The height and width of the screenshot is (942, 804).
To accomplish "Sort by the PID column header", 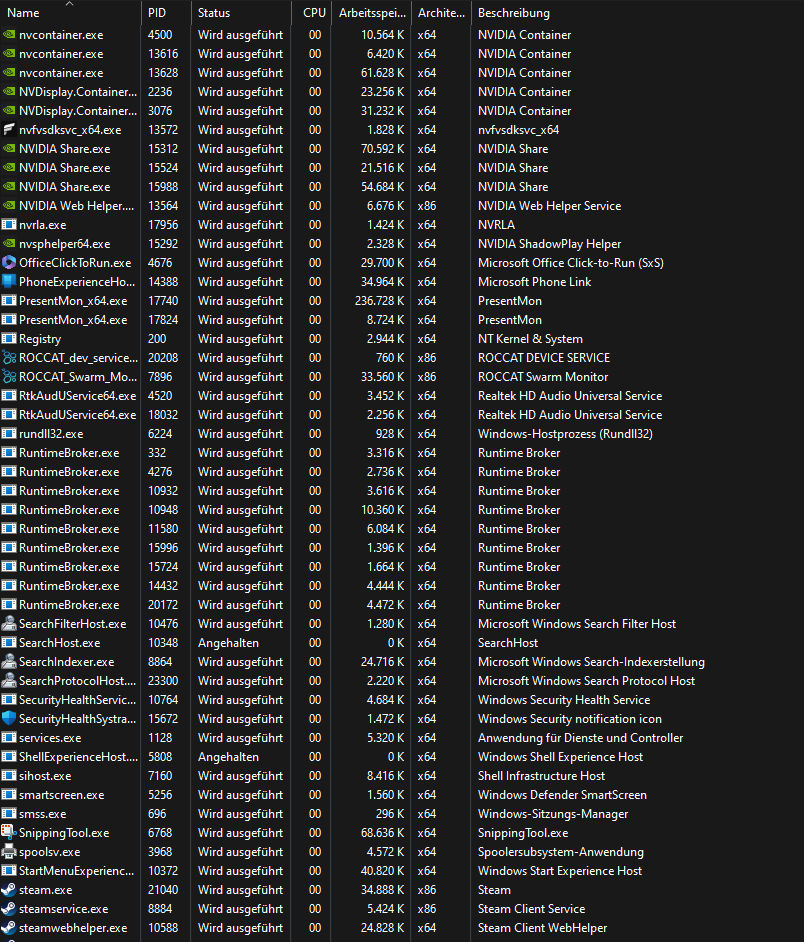I will pyautogui.click(x=166, y=13).
